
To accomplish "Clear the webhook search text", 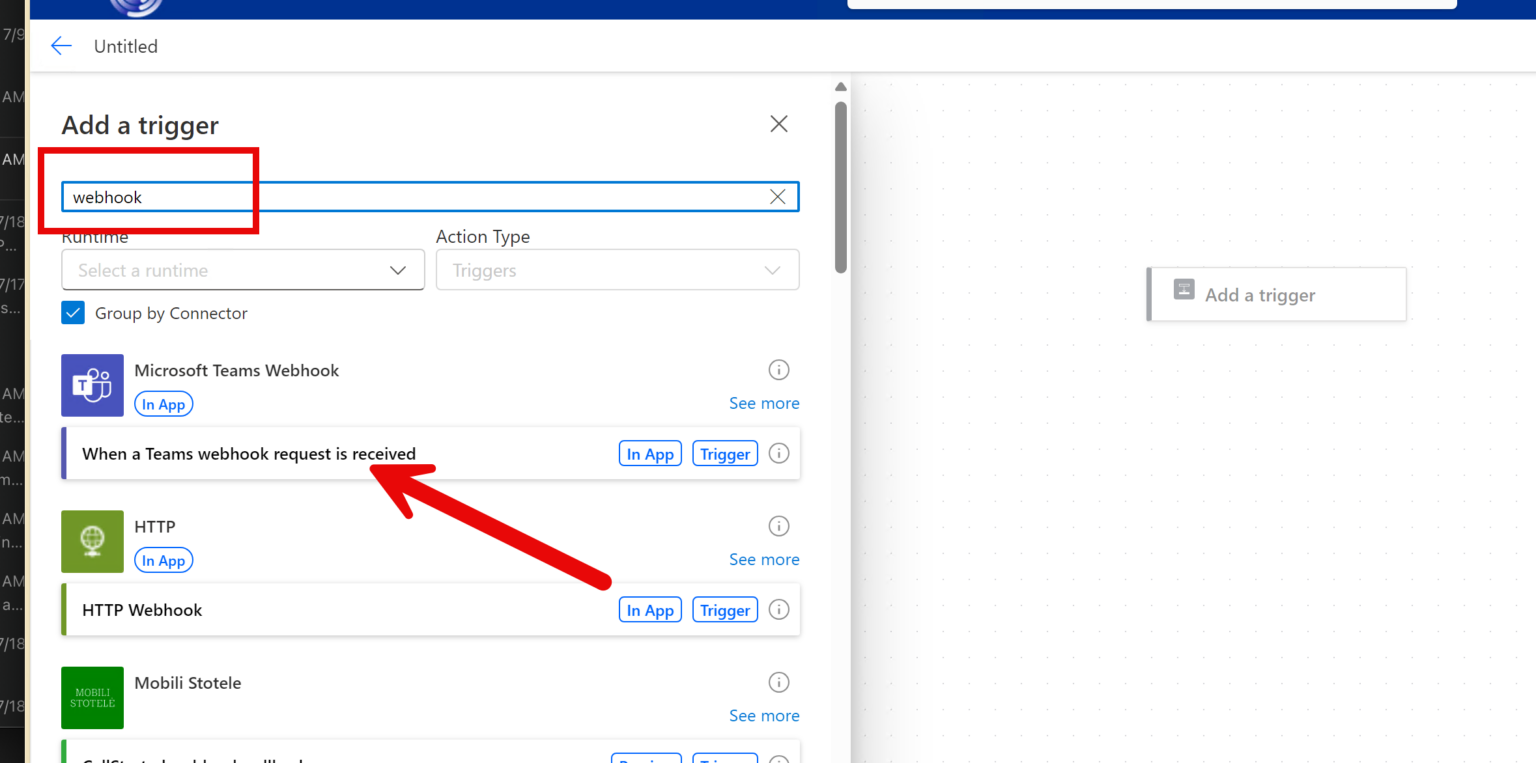I will [x=777, y=197].
